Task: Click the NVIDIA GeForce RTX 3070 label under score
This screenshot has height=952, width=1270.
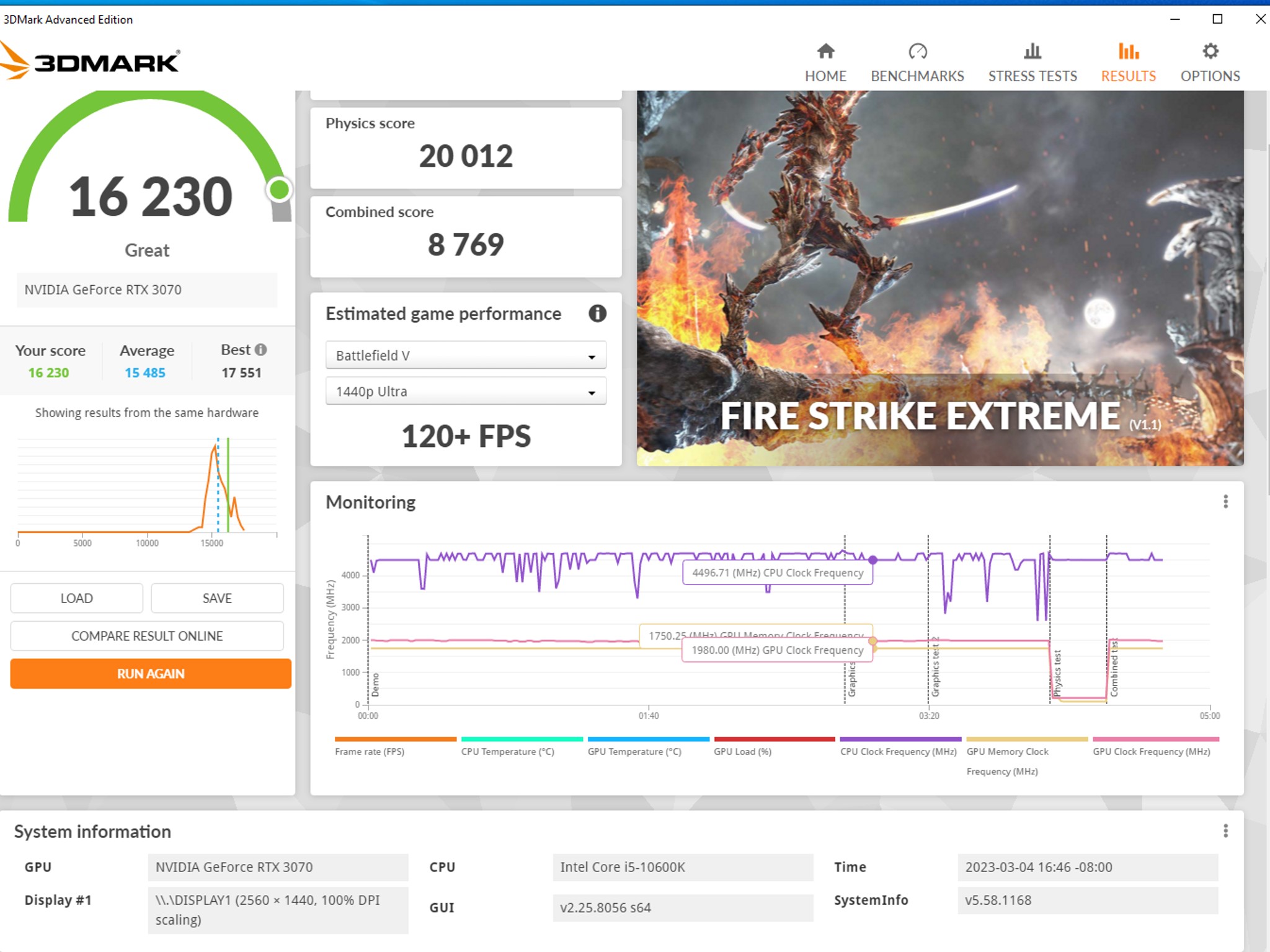Action: point(147,289)
